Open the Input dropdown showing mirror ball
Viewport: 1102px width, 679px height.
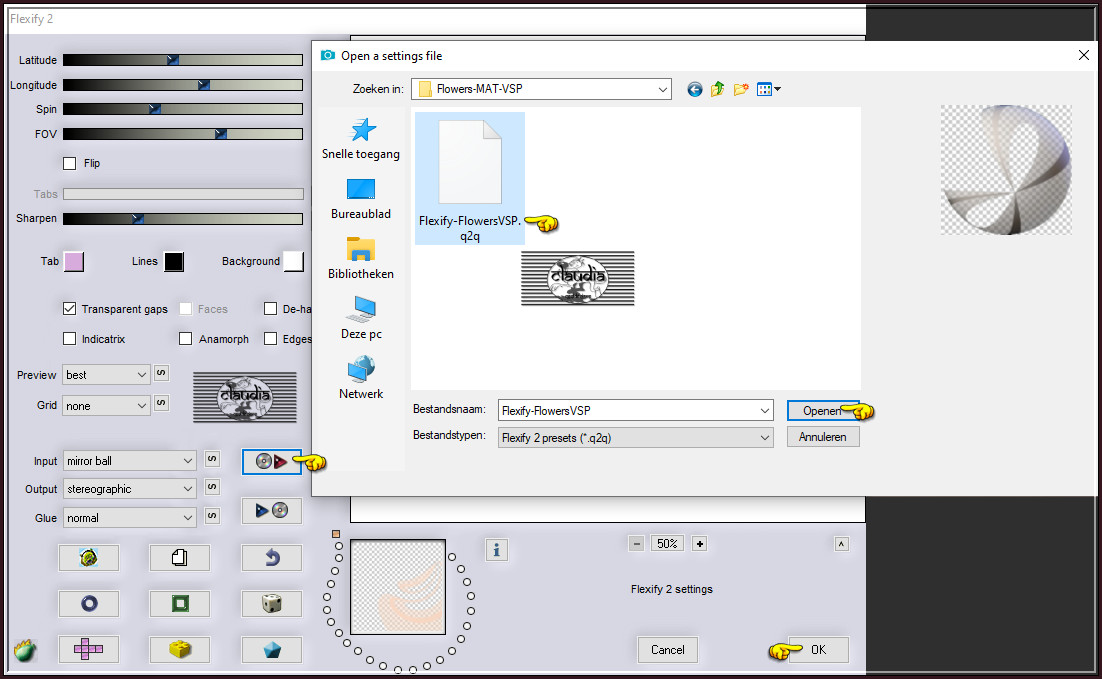tap(129, 461)
